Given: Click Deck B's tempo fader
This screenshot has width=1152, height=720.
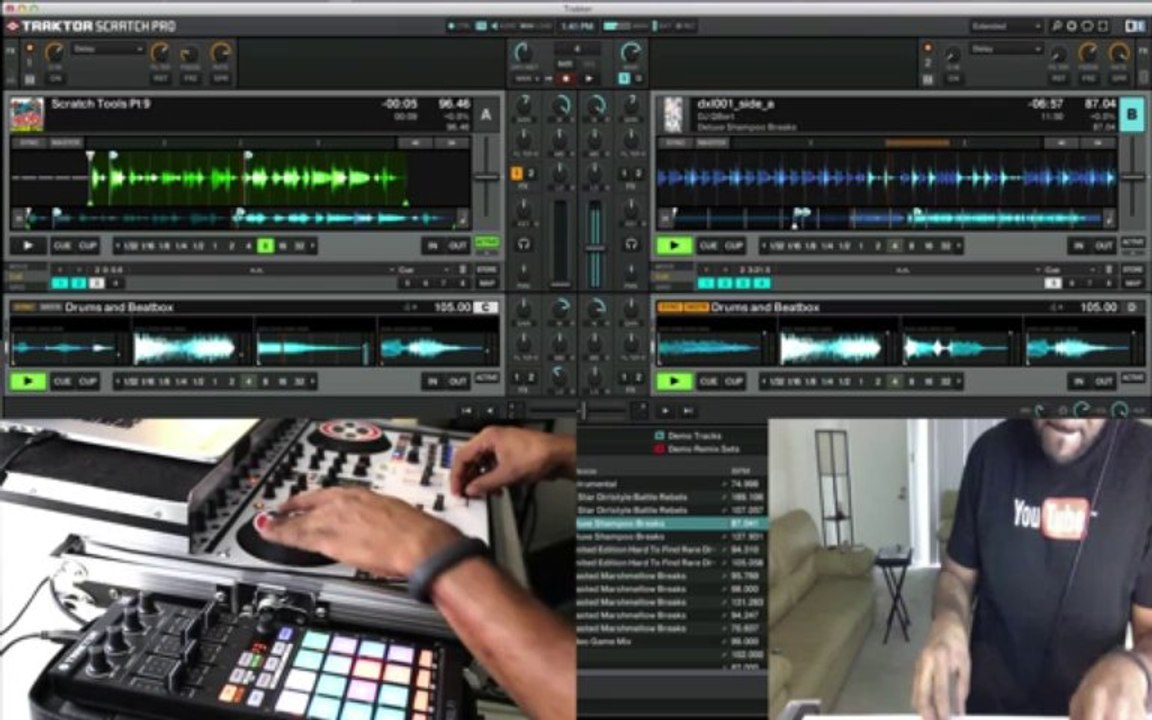Looking at the screenshot, I should tap(1132, 176).
